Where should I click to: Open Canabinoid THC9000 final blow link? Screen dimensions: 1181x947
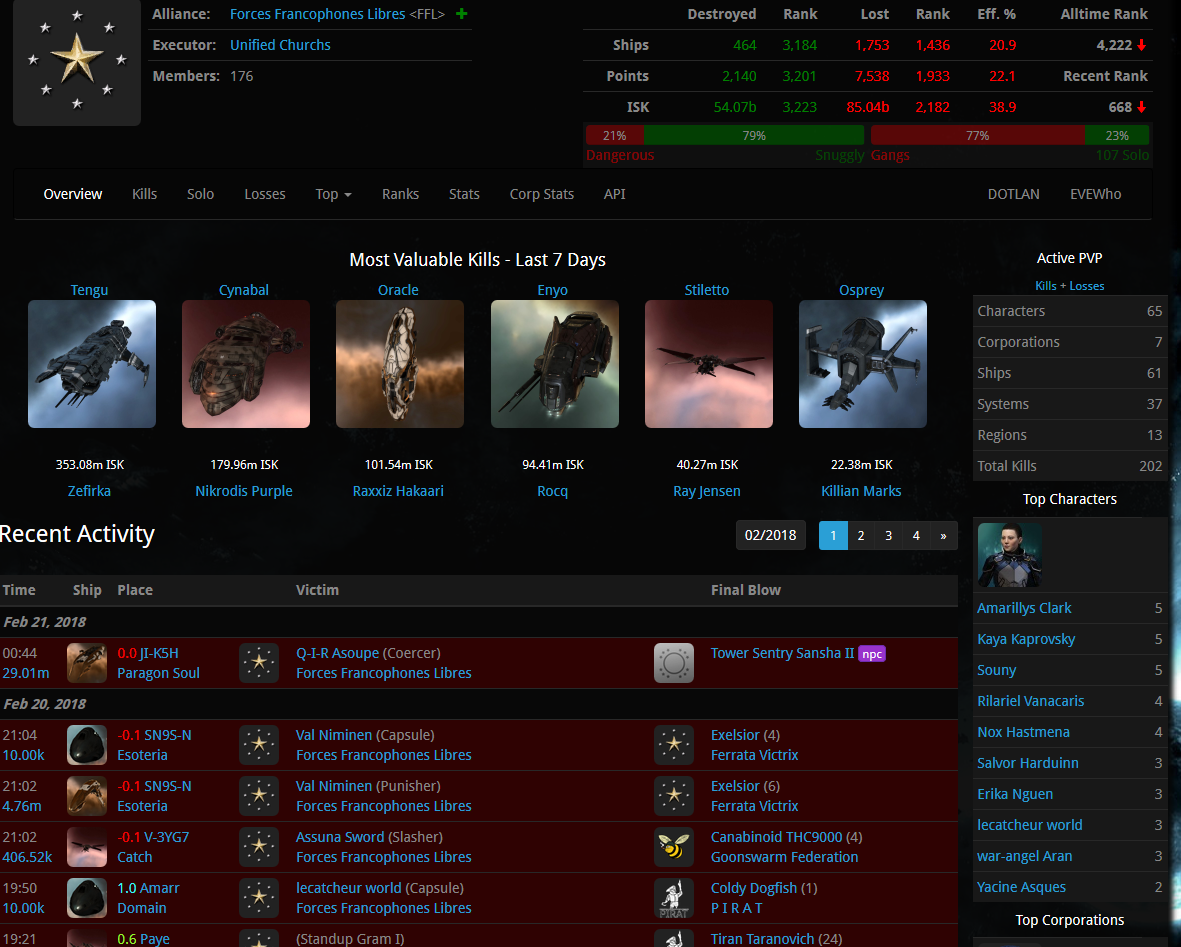pyautogui.click(x=777, y=837)
